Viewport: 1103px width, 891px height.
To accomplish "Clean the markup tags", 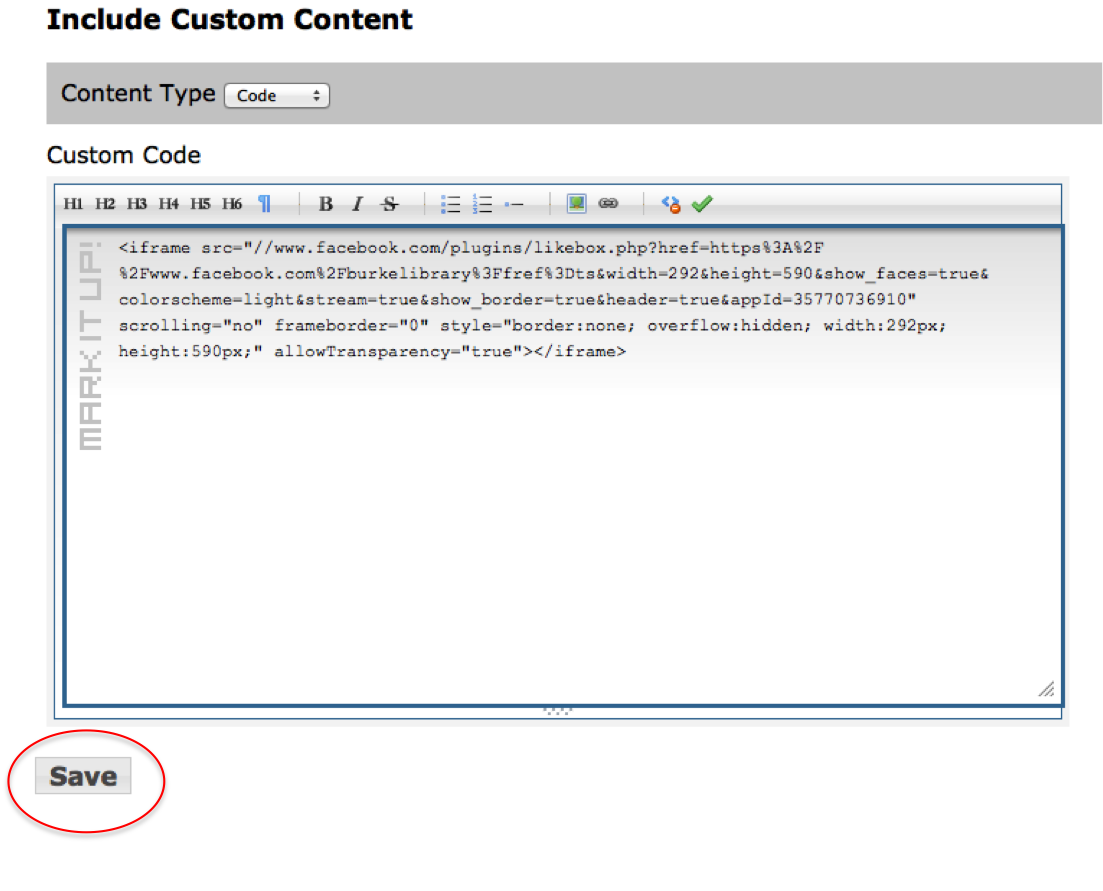I will pyautogui.click(x=671, y=204).
